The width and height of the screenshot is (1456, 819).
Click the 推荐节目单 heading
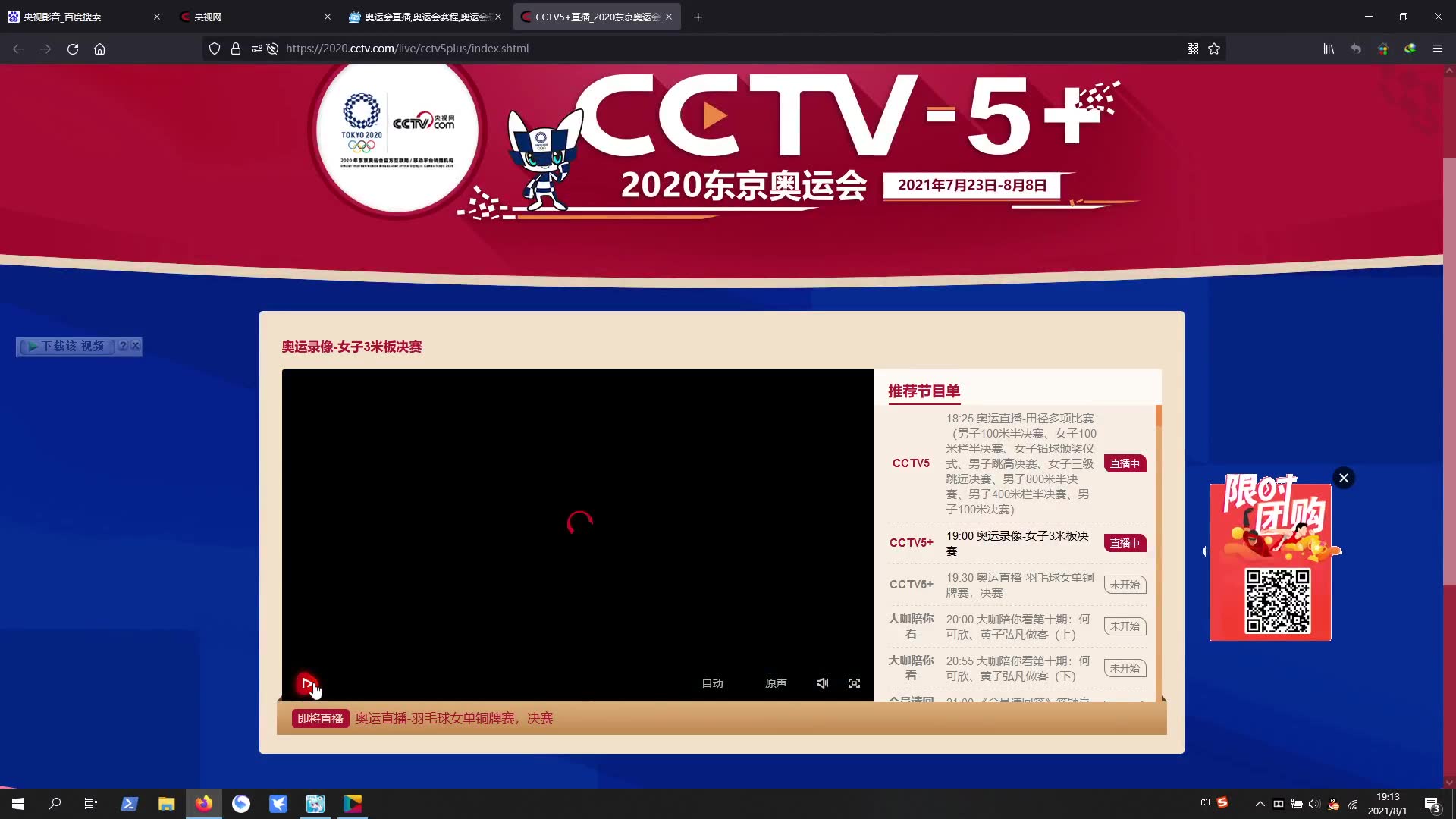click(924, 391)
